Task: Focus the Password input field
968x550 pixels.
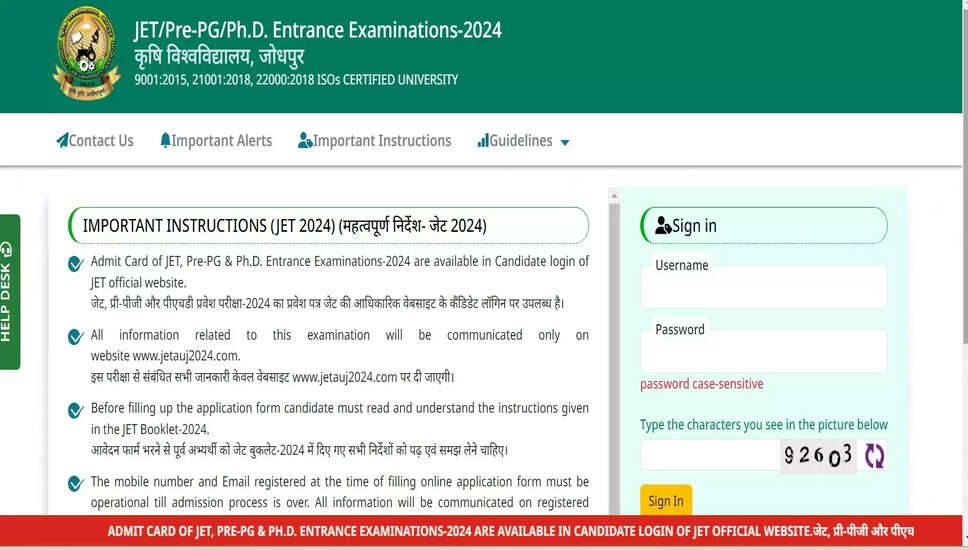Action: (x=763, y=353)
